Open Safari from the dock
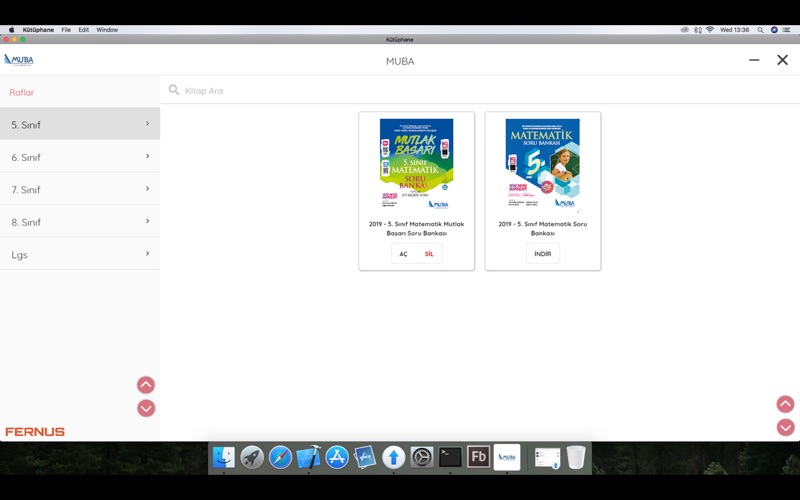The height and width of the screenshot is (500, 800). pyautogui.click(x=280, y=457)
